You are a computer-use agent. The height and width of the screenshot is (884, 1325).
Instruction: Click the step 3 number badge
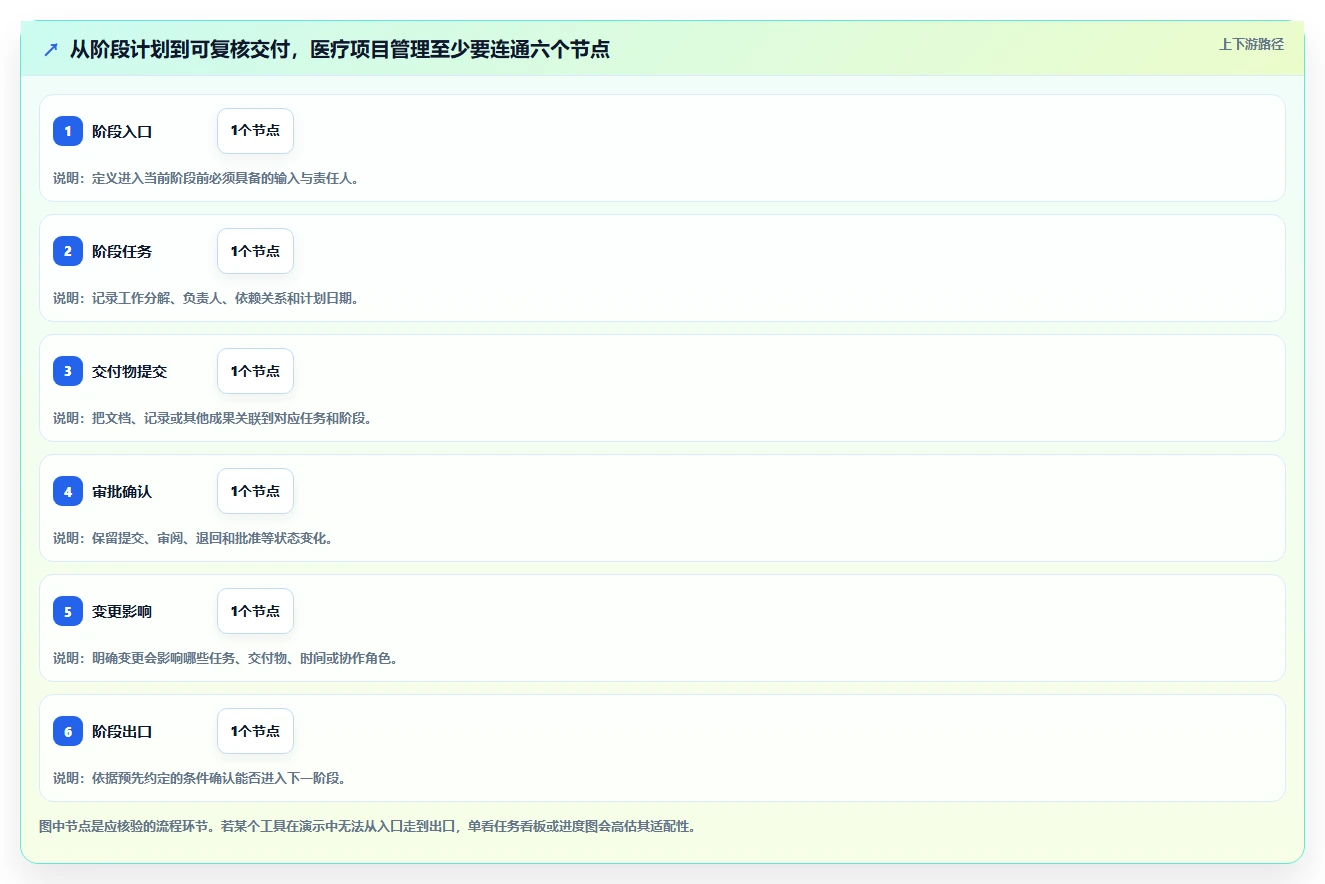(68, 371)
